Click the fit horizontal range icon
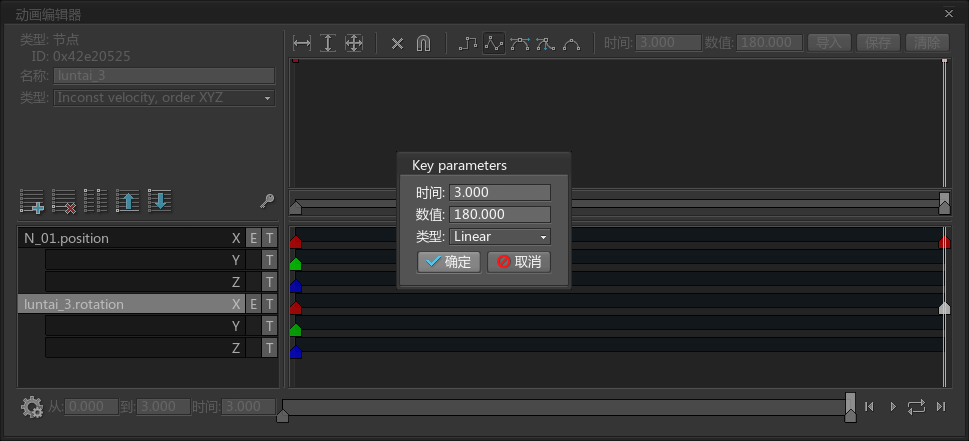Image resolution: width=969 pixels, height=441 pixels. click(x=302, y=43)
